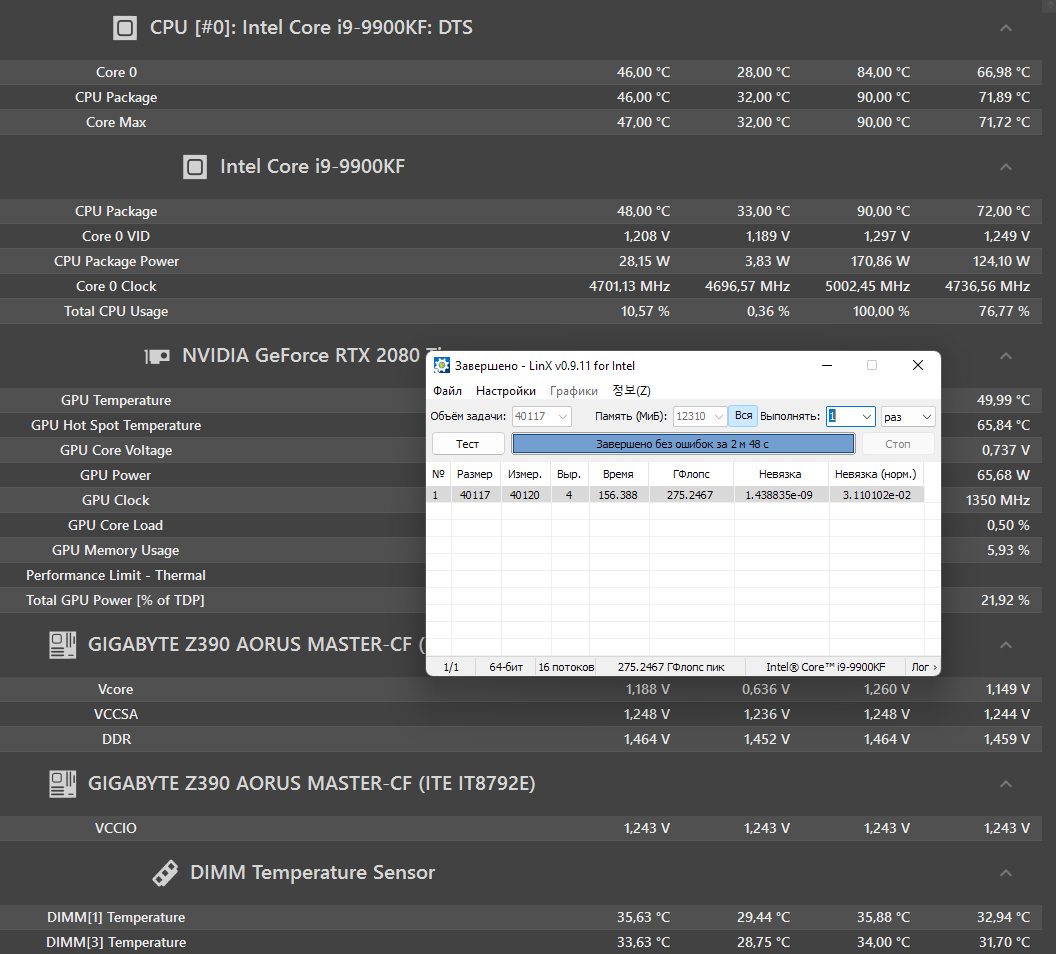
Task: Open the раз units dropdown
Action: pos(907,417)
